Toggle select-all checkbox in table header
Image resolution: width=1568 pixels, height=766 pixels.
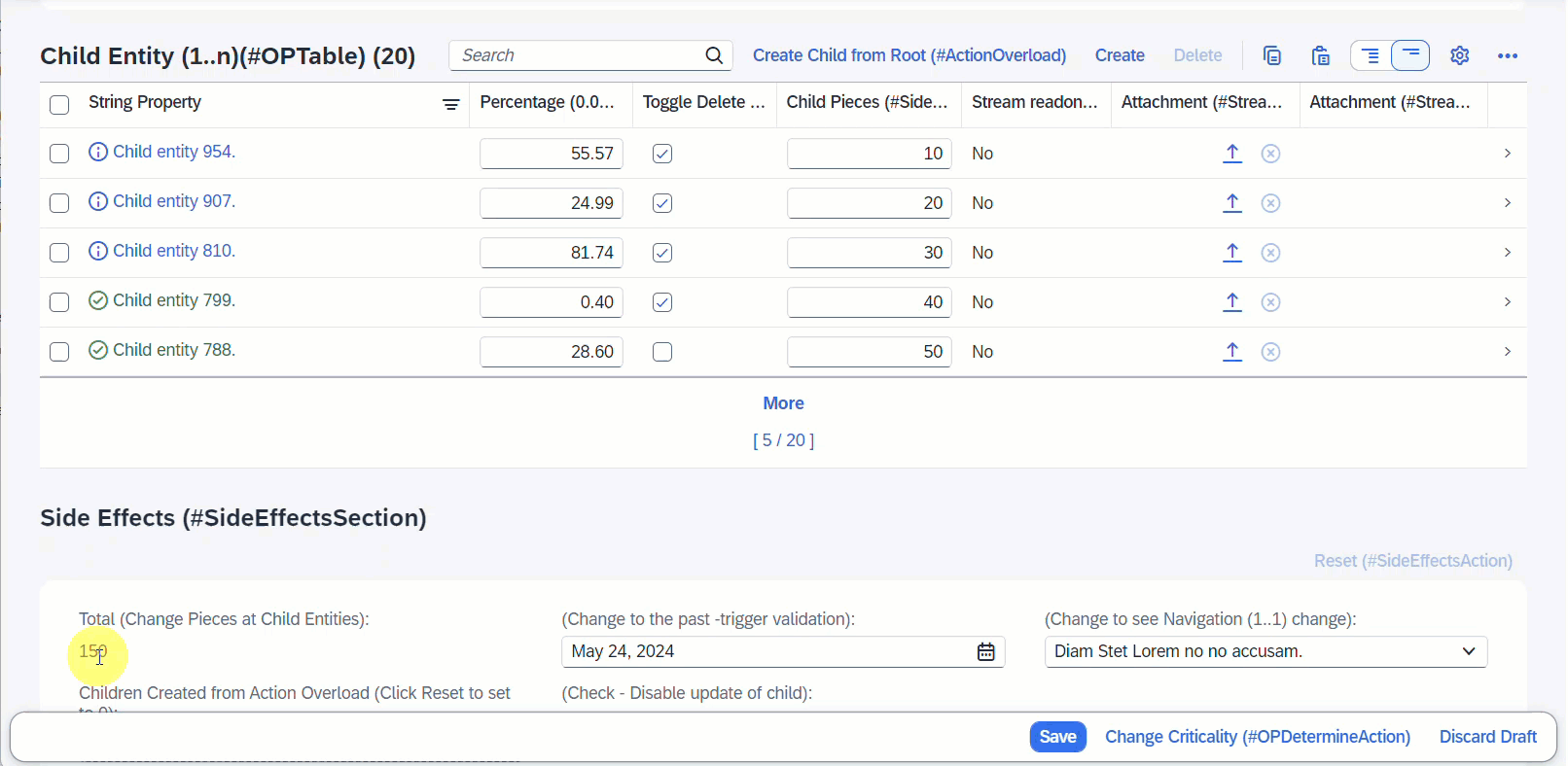pyautogui.click(x=59, y=105)
